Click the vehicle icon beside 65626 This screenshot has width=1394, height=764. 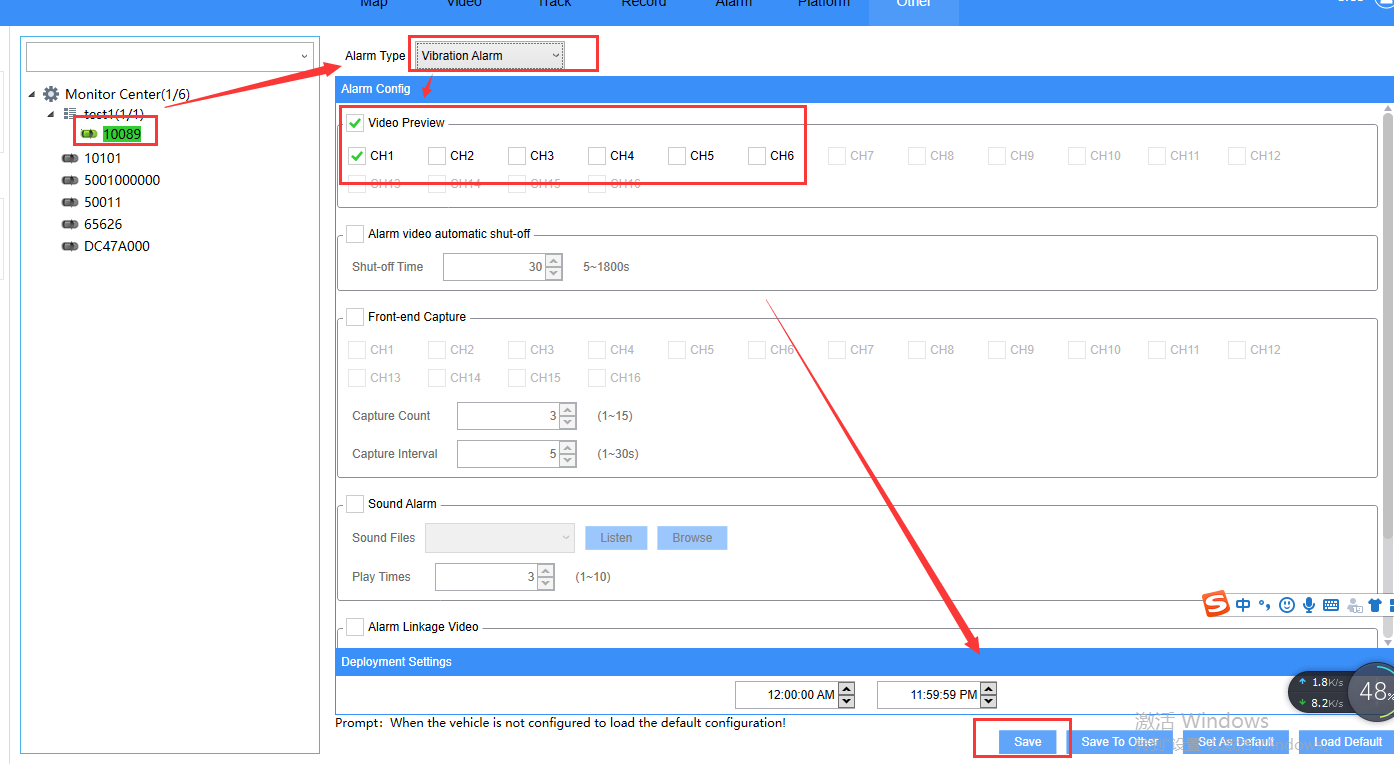pos(70,224)
